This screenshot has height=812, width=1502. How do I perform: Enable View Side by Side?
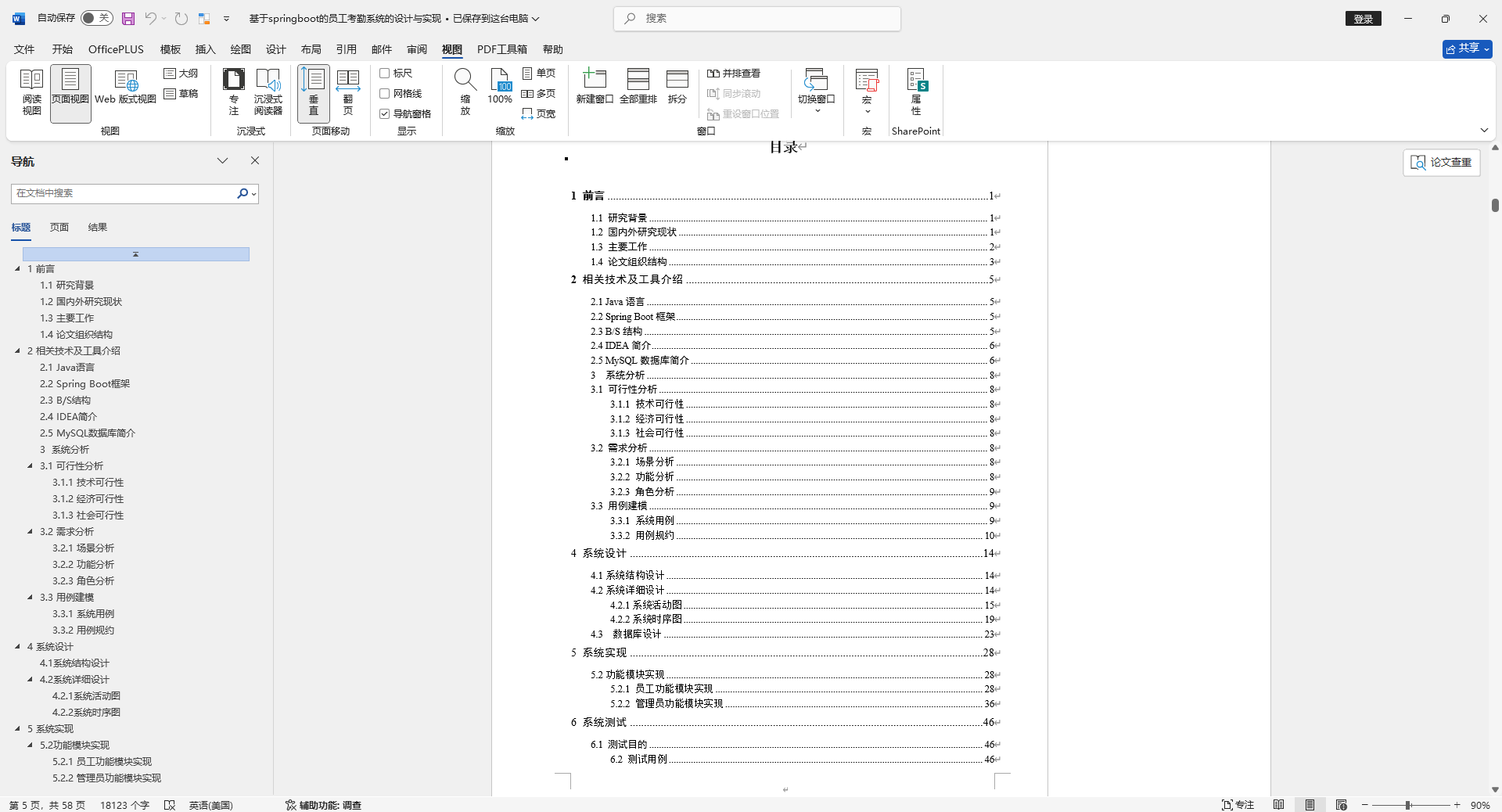click(x=734, y=74)
